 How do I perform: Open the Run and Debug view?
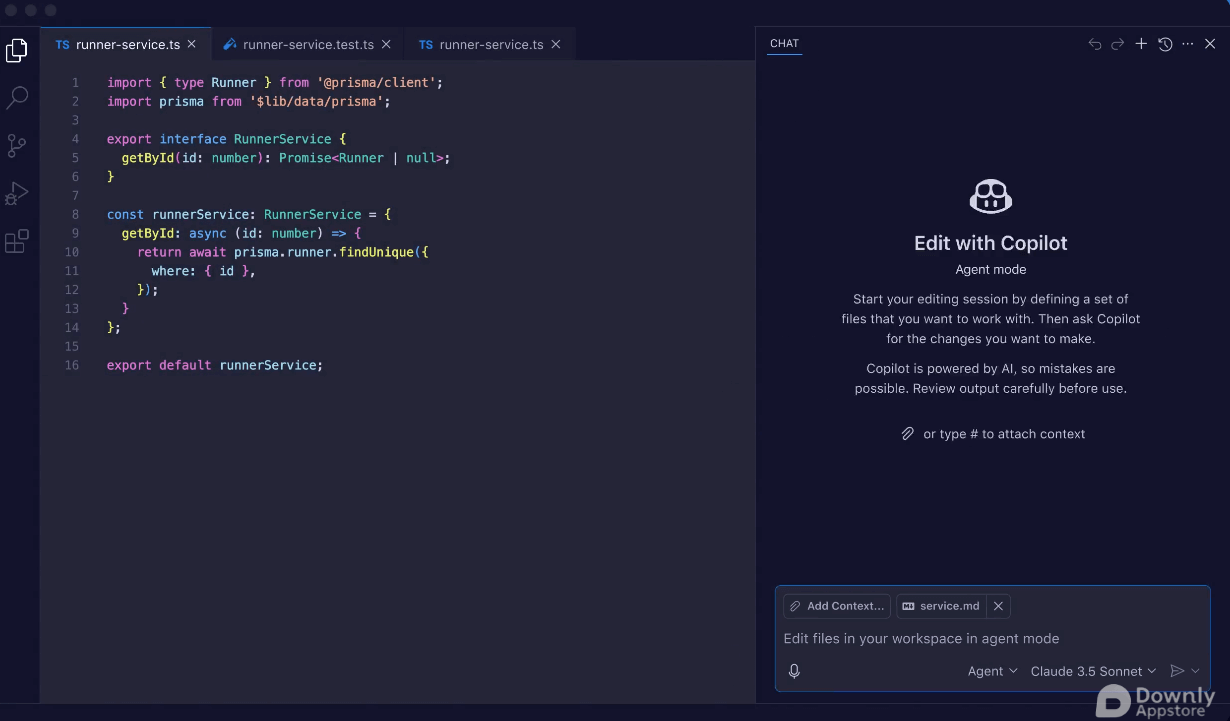pos(17,193)
